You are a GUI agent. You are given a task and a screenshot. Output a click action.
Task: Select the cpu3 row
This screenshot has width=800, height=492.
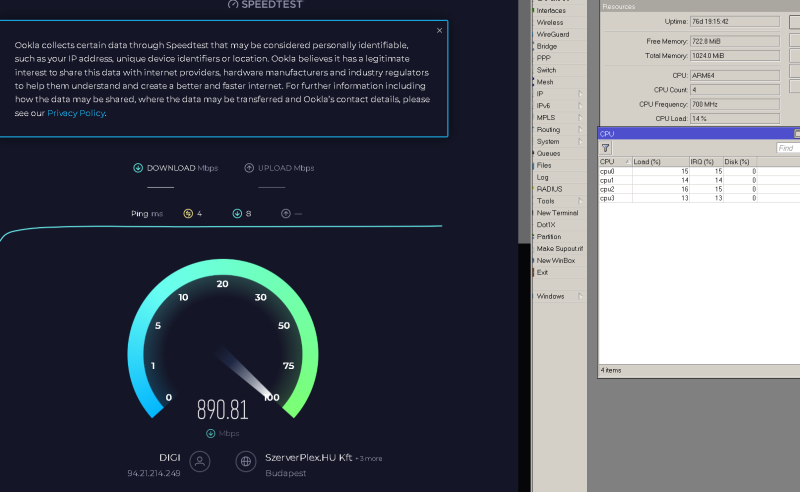pyautogui.click(x=699, y=198)
